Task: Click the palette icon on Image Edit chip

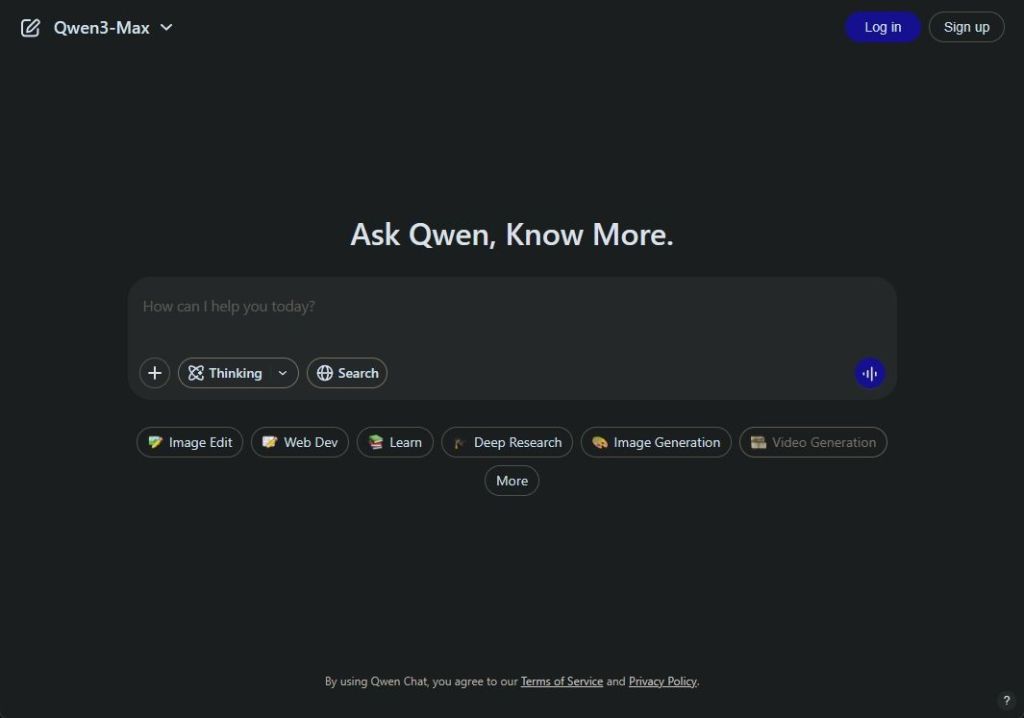Action: coord(157,442)
